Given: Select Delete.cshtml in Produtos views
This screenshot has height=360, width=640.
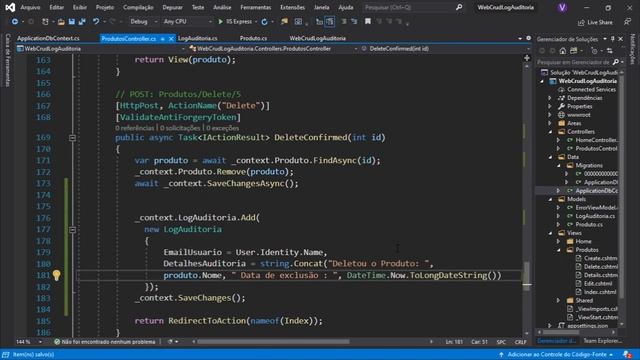Looking at the screenshot, I should [600, 267].
